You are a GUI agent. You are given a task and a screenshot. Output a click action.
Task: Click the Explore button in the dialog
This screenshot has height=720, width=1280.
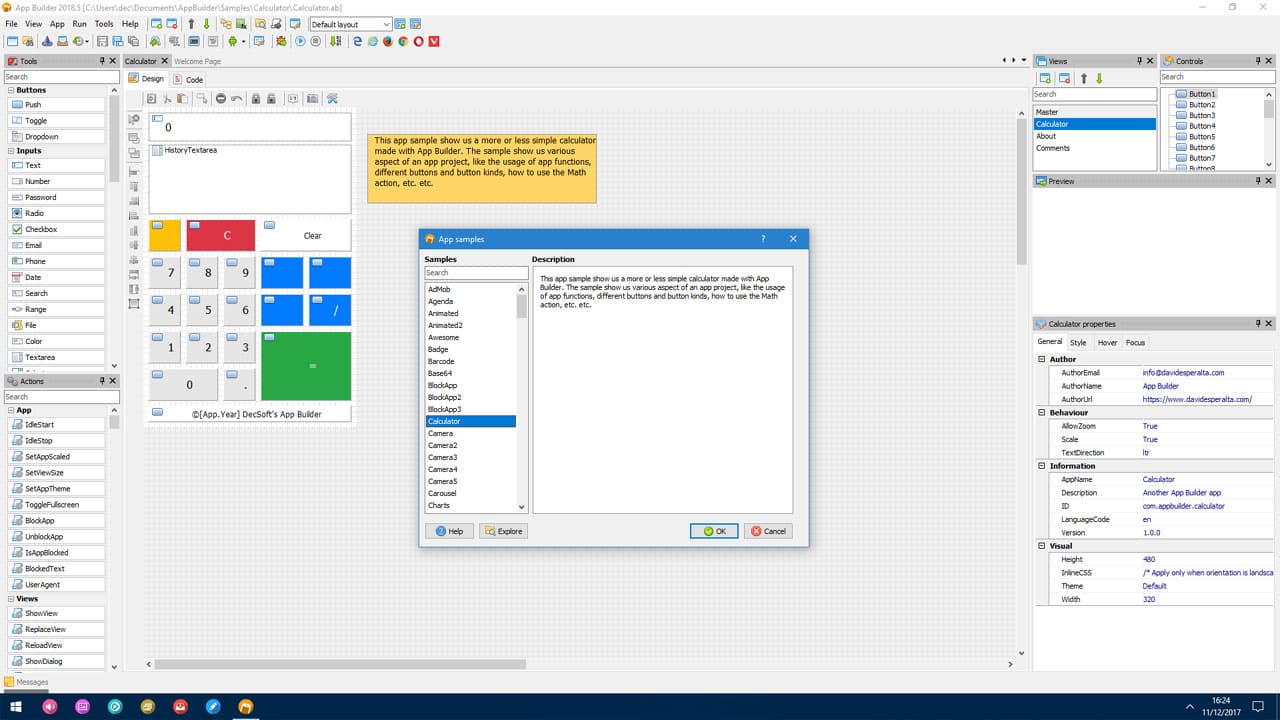point(503,531)
